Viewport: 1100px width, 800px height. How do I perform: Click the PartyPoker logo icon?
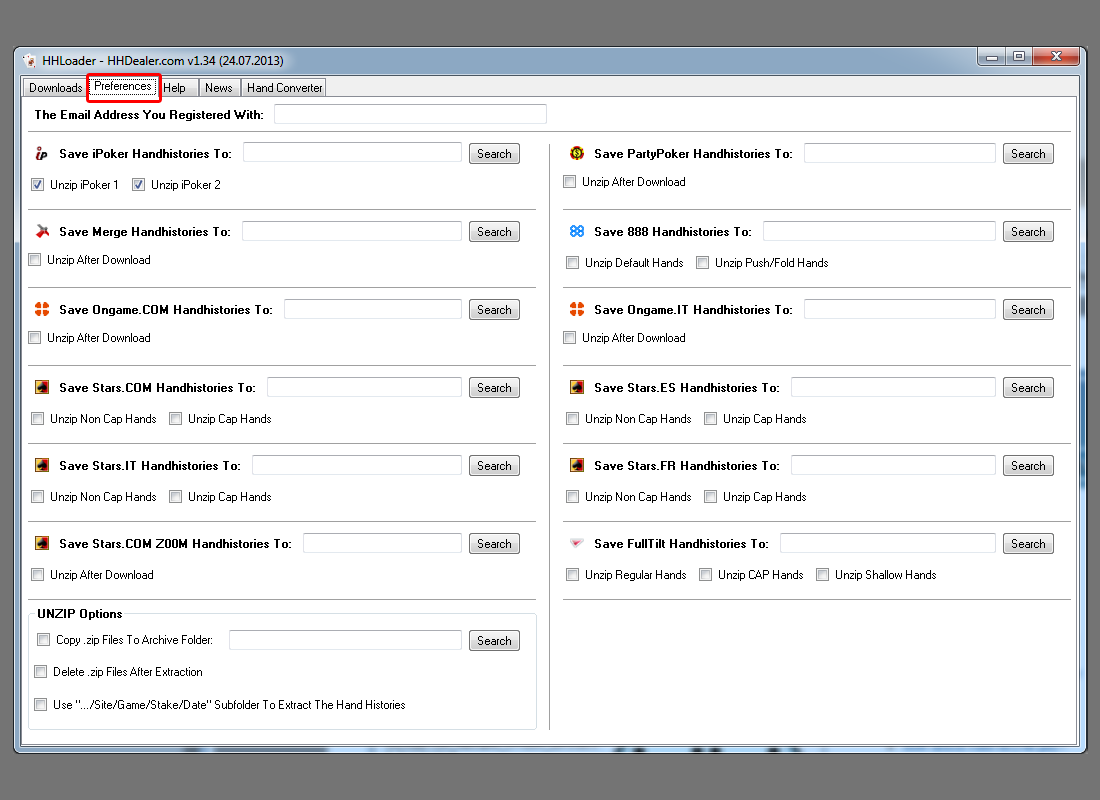pyautogui.click(x=577, y=154)
